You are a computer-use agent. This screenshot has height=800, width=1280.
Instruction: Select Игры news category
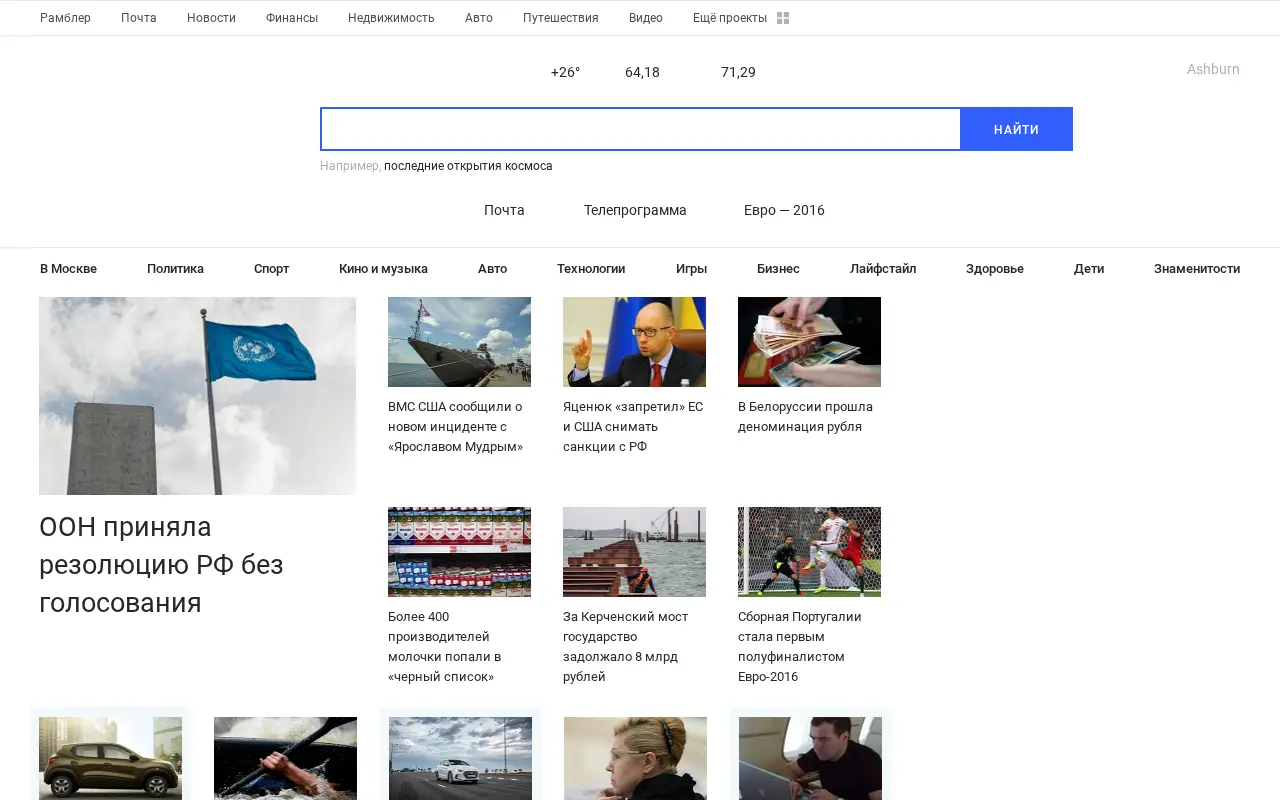click(691, 269)
